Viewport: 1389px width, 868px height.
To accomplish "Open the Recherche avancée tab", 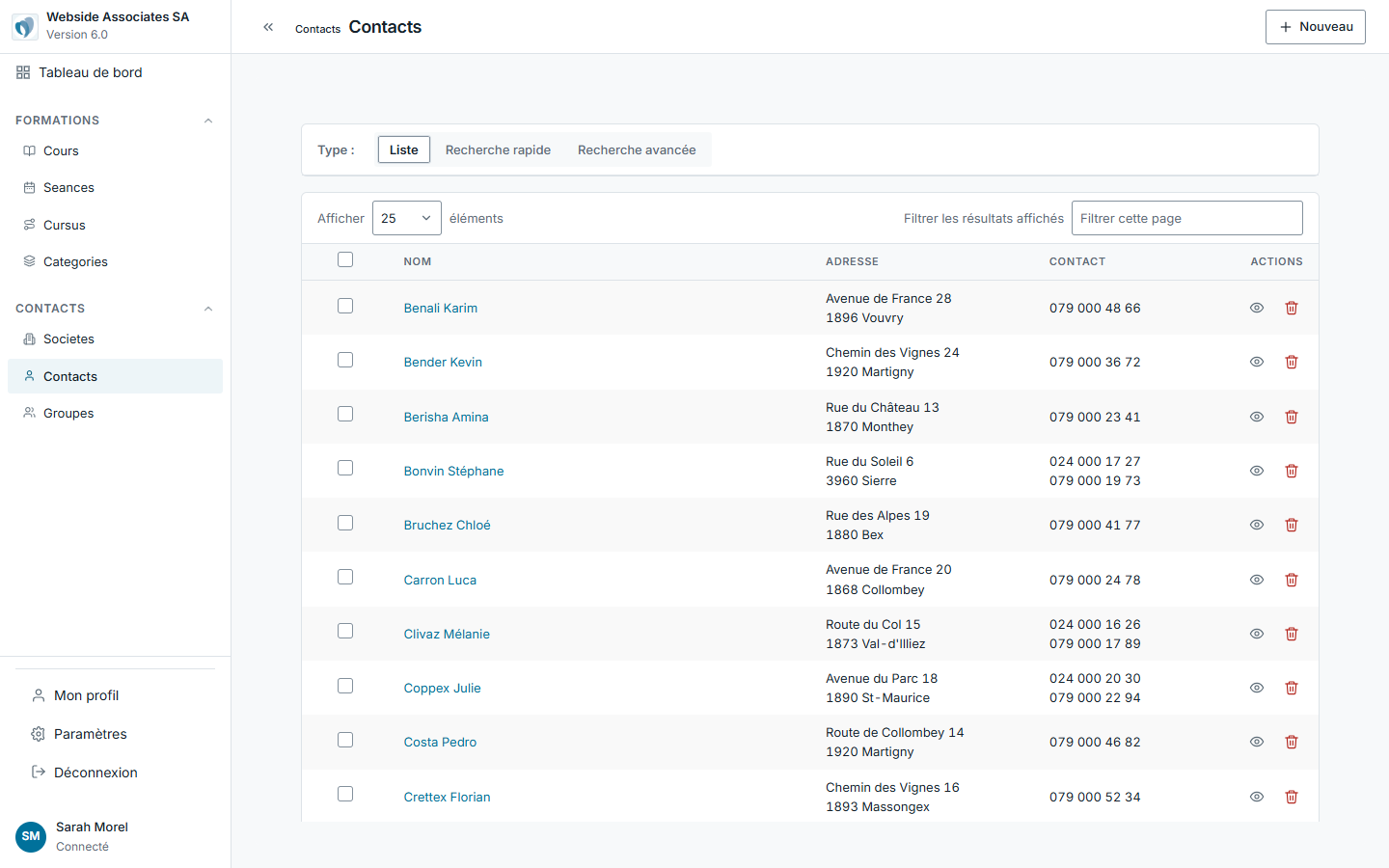I will coord(637,149).
